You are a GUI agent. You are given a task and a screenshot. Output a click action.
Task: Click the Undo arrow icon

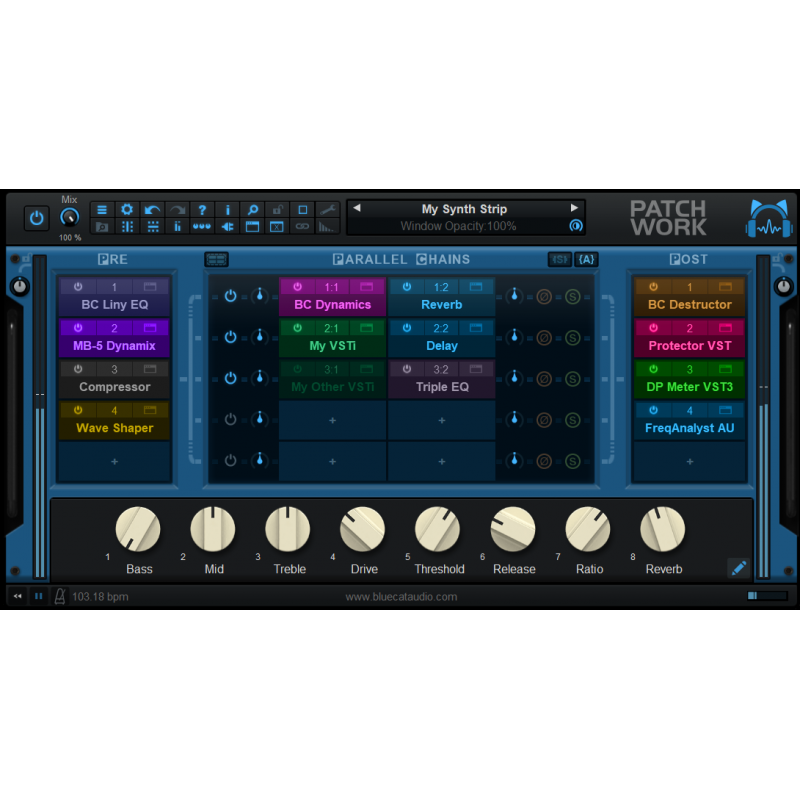(x=152, y=209)
